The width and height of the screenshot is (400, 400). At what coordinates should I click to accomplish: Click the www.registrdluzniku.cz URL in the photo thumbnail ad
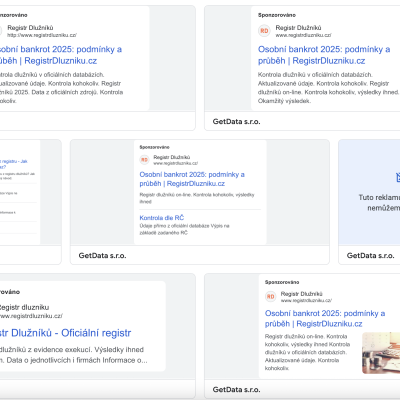point(306,300)
